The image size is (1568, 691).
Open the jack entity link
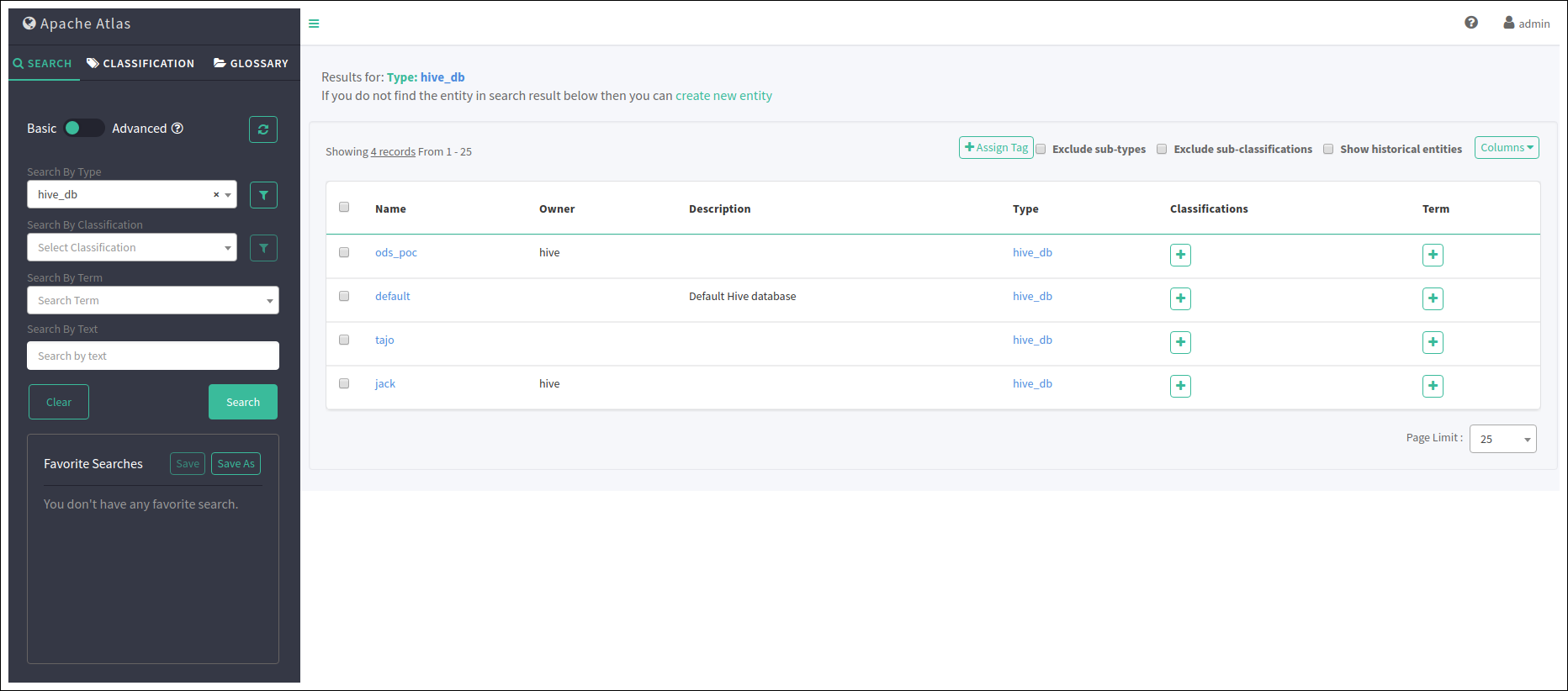385,383
